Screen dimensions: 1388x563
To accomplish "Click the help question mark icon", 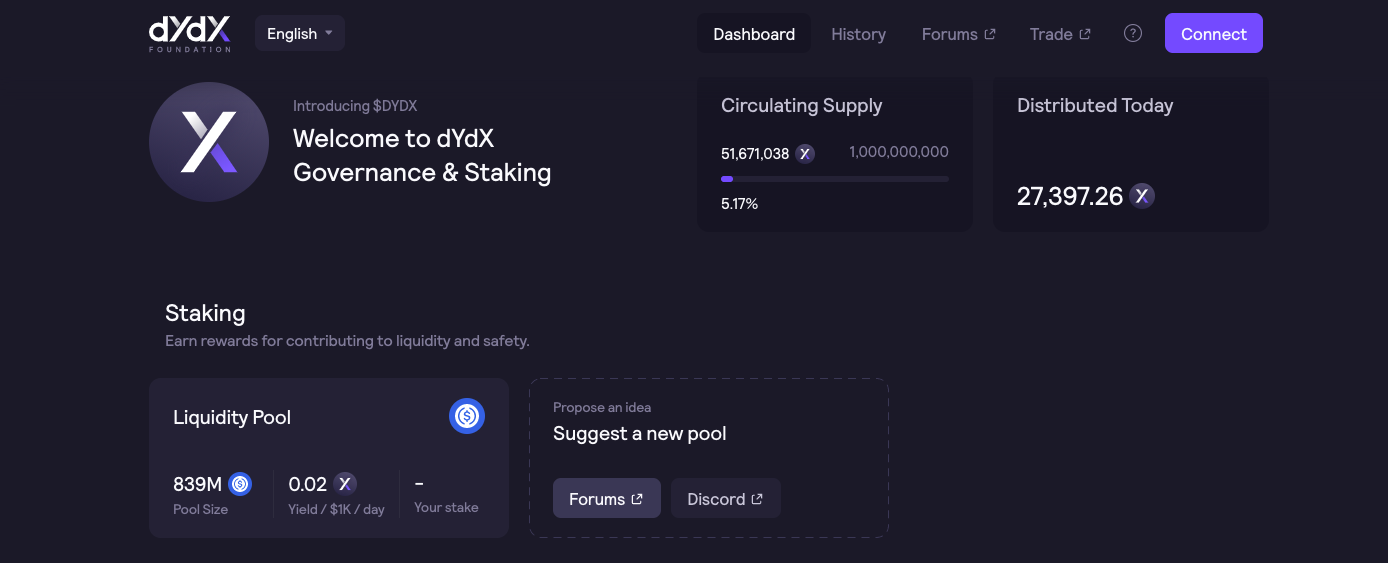I will (x=1133, y=33).
